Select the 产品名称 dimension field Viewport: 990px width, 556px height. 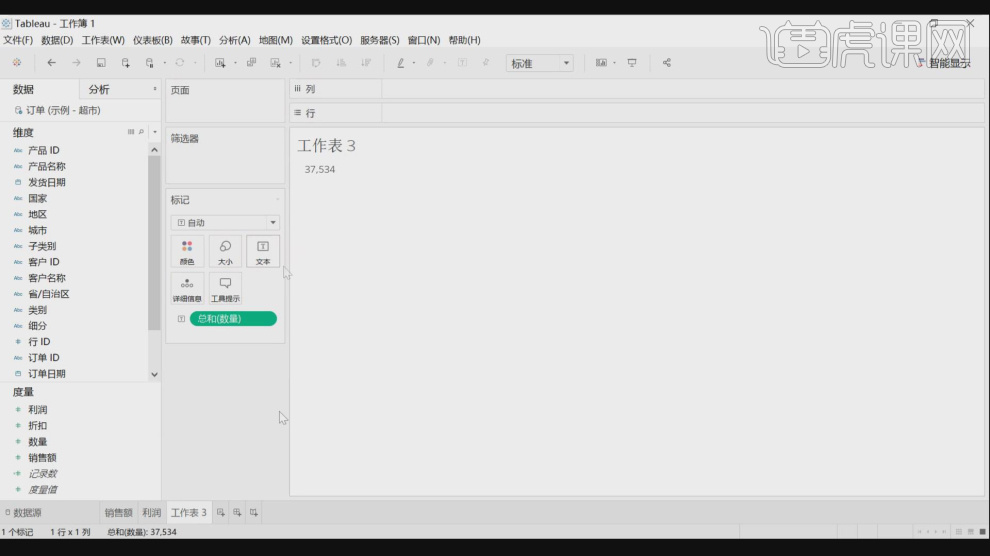click(47, 166)
